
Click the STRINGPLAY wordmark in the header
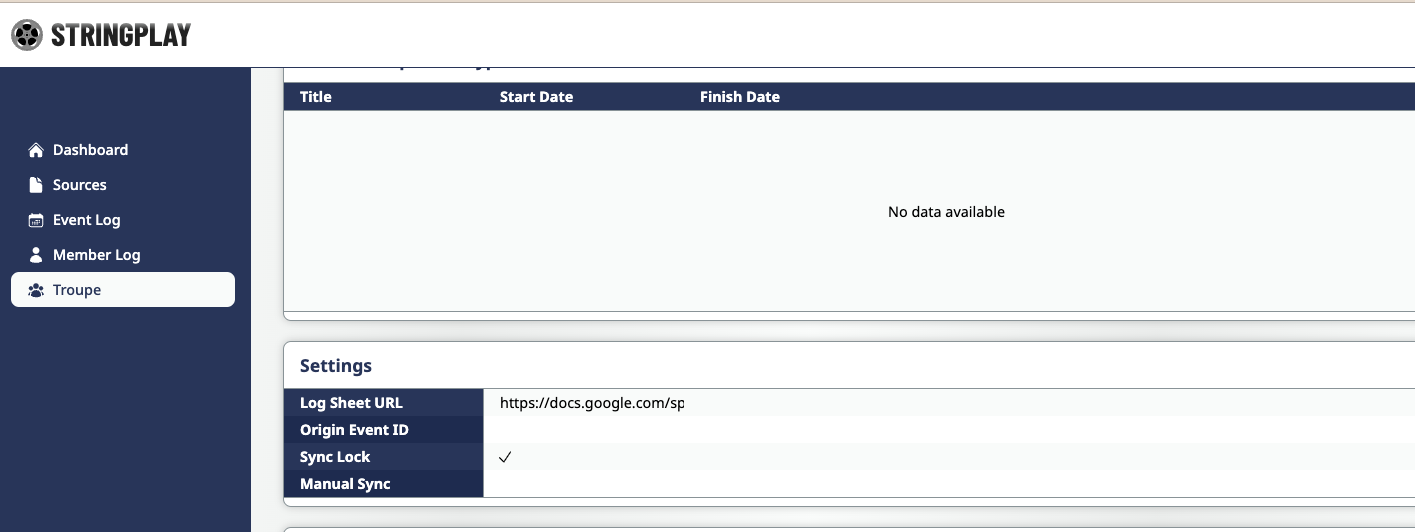(x=120, y=35)
